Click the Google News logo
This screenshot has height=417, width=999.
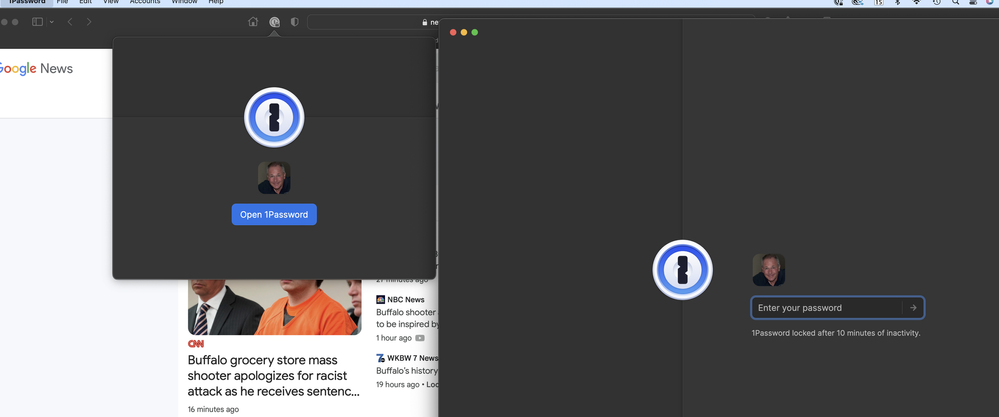pos(36,69)
